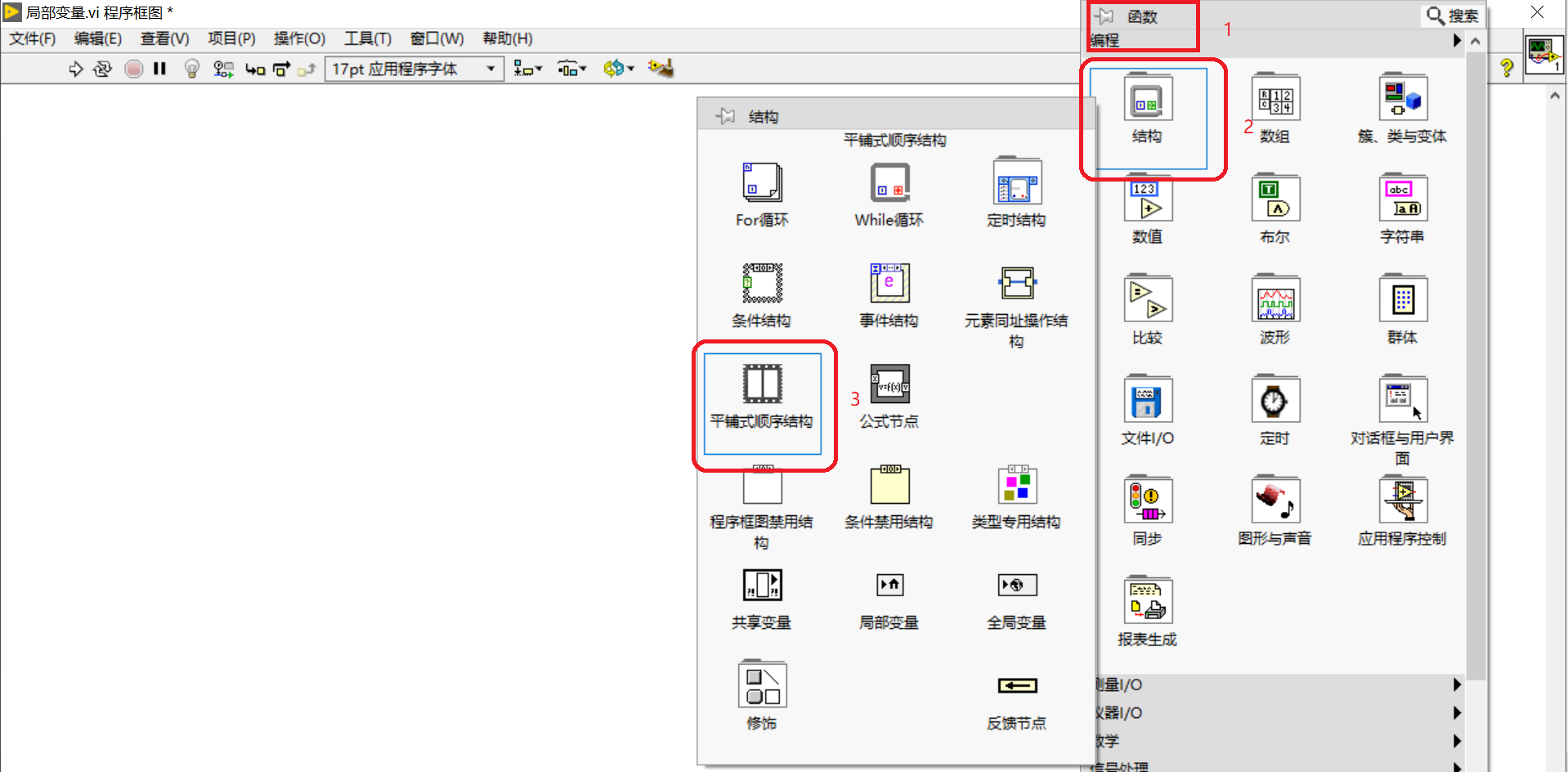Click the 搜索 search button
This screenshot has width=1568, height=772.
pos(1453,15)
